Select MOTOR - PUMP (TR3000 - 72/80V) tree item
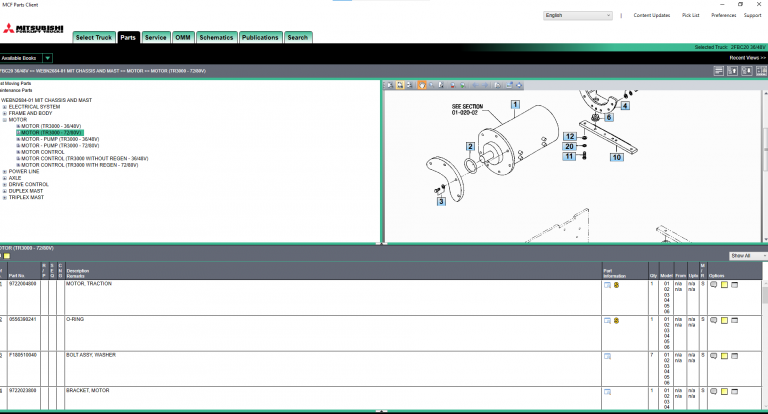This screenshot has height=414, width=768. [x=60, y=146]
